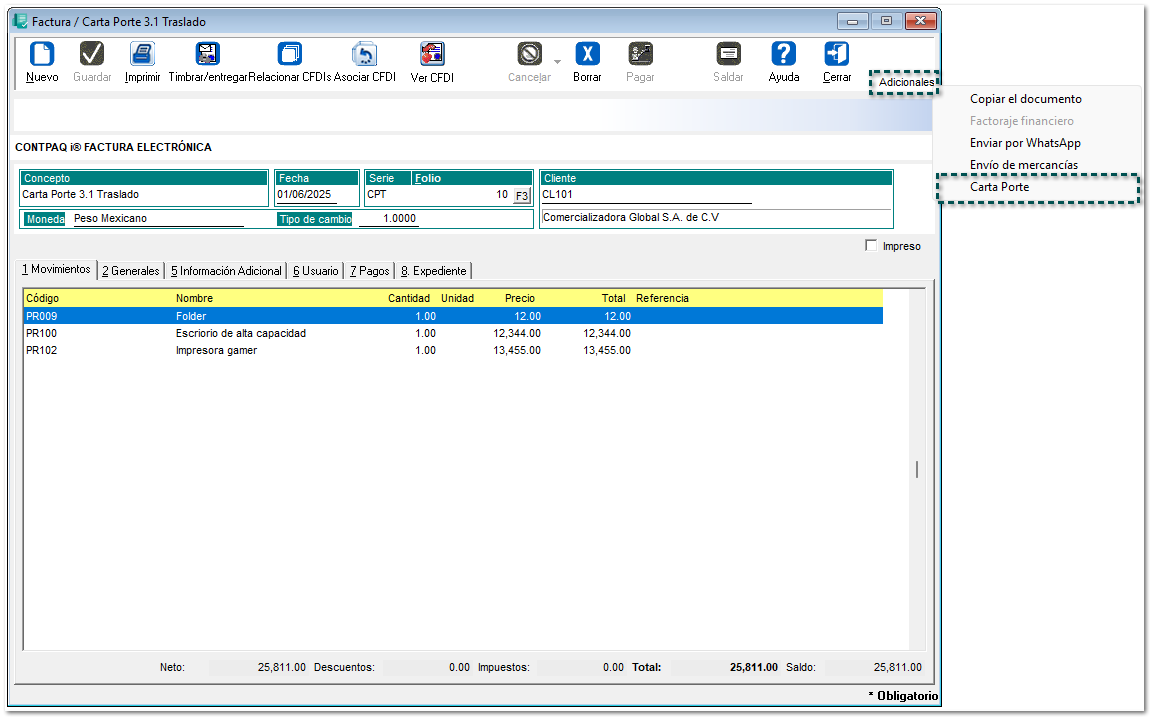Click the Asociar CFDI icon
This screenshot has width=1153, height=720.
pos(365,55)
